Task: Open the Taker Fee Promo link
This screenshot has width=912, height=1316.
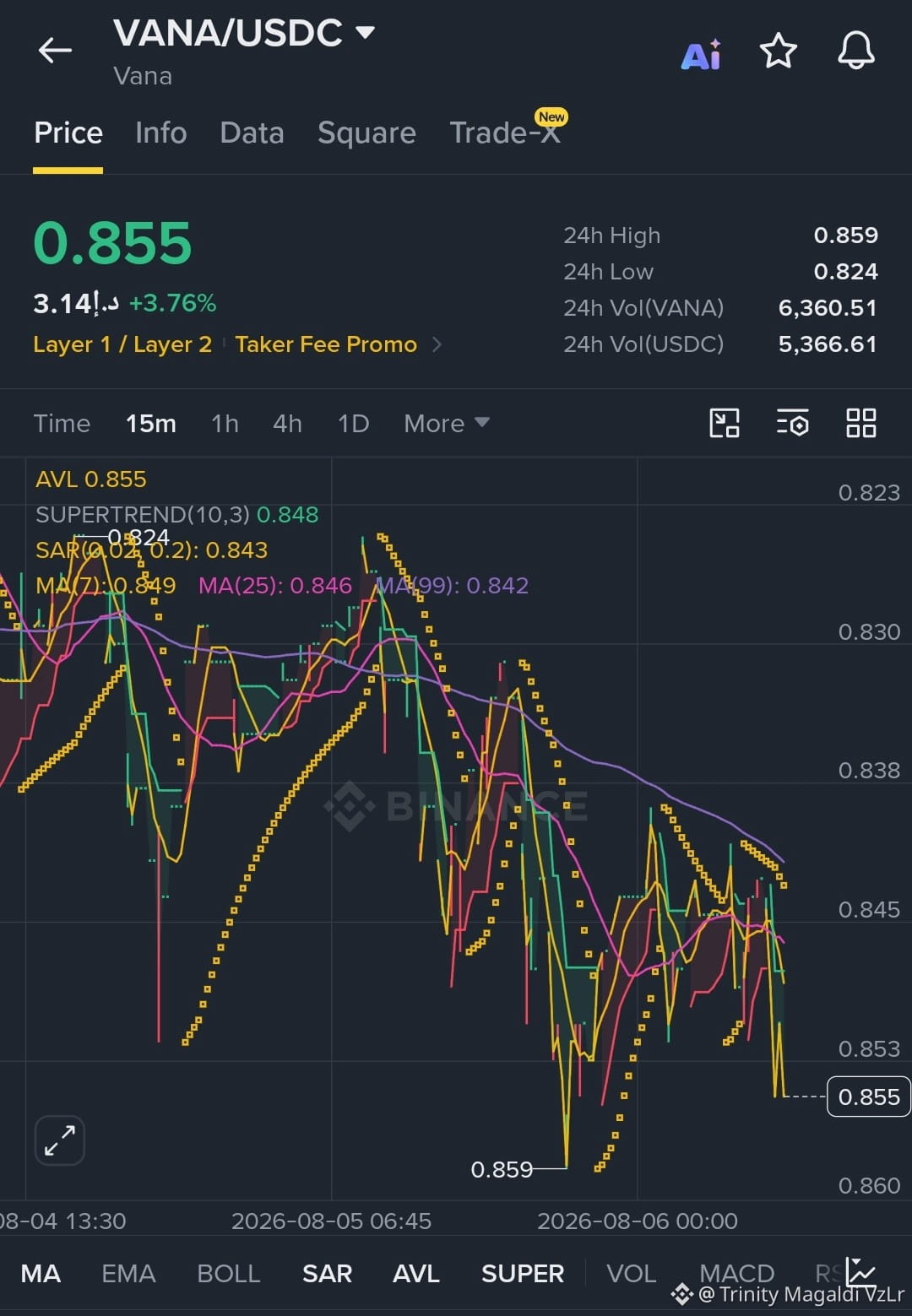Action: [x=326, y=344]
